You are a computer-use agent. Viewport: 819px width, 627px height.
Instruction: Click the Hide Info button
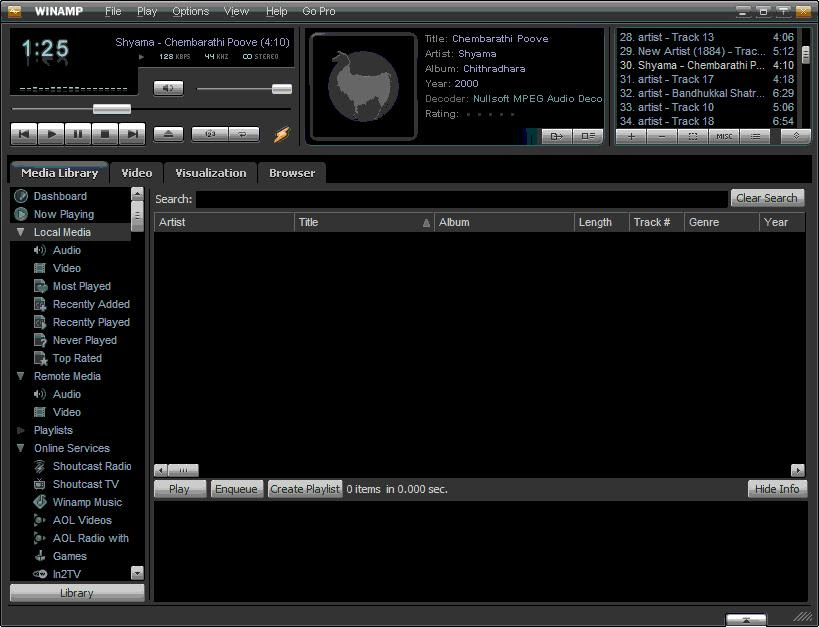(777, 489)
